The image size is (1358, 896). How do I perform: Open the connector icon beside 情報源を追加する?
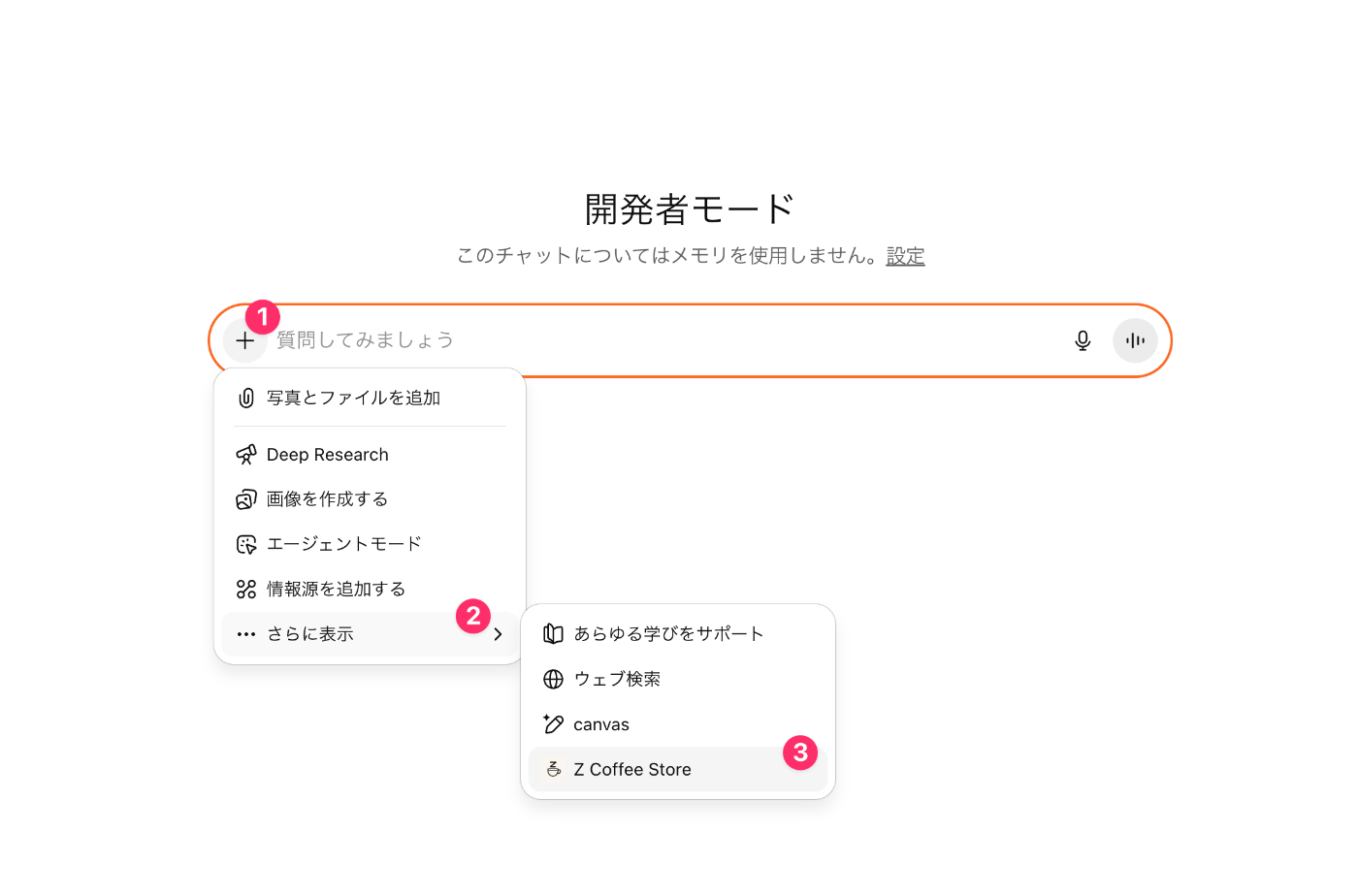245,588
